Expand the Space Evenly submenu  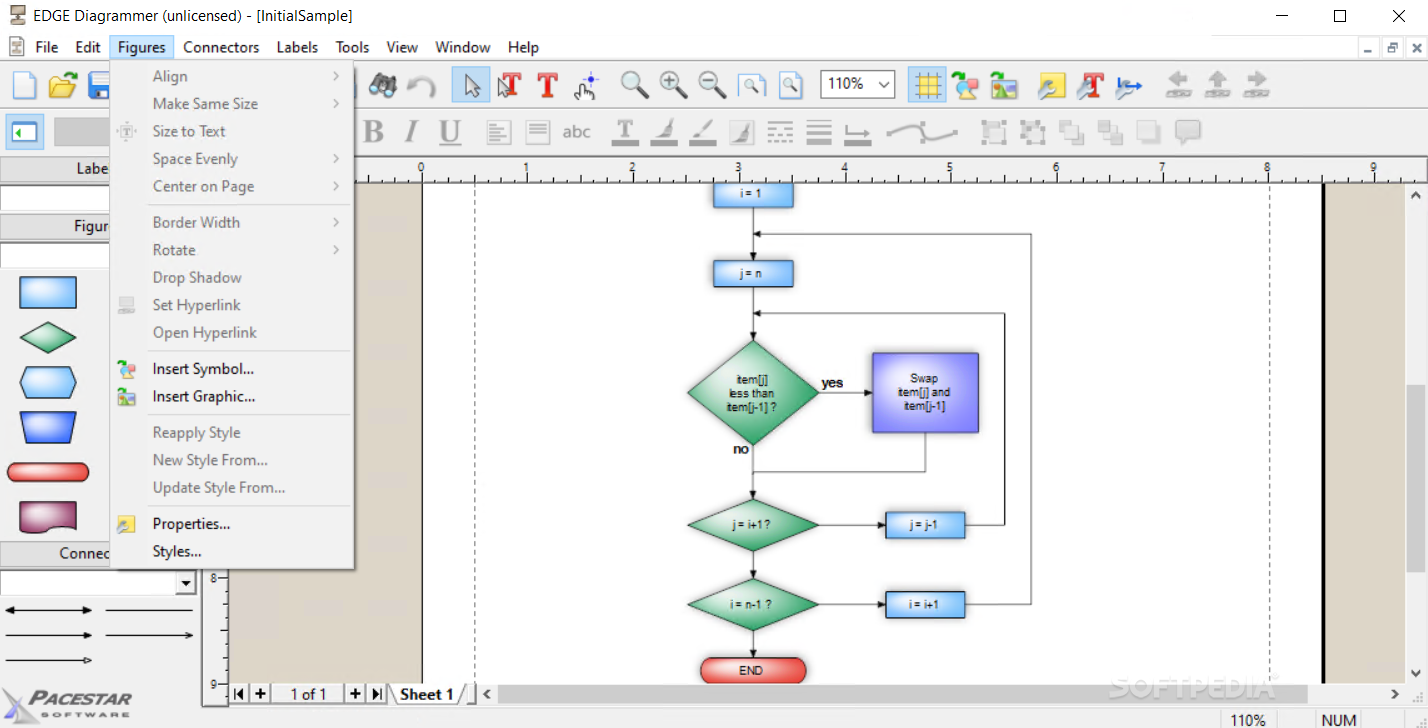tap(232, 159)
